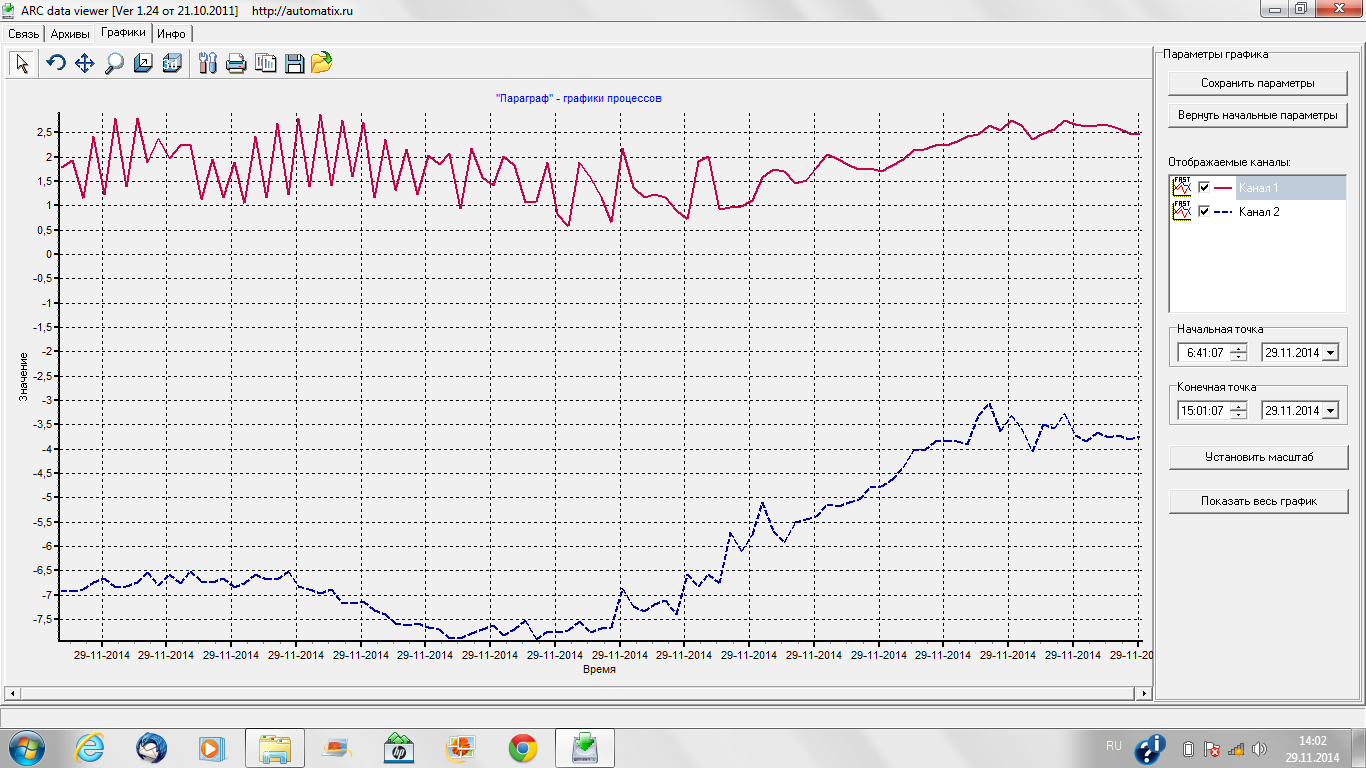Uncheck the Канал 2 checkbox
The width and height of the screenshot is (1366, 768).
click(1204, 211)
